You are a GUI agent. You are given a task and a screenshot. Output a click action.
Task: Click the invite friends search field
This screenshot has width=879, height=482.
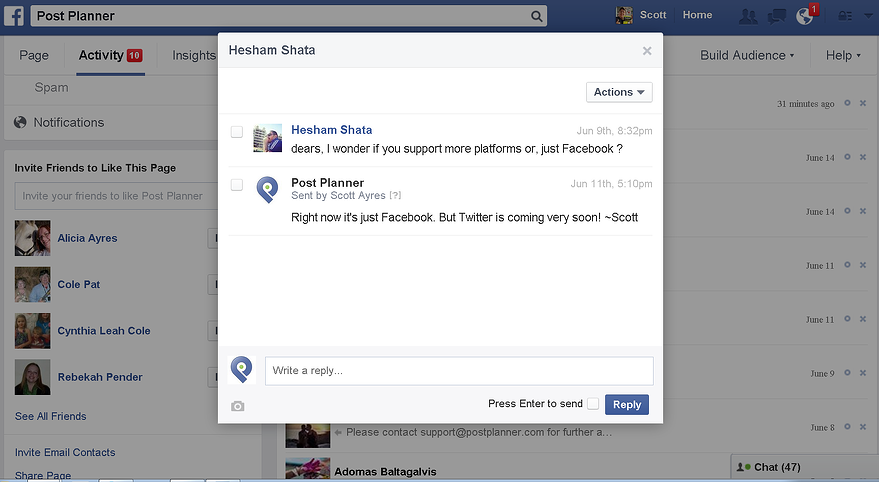[116, 196]
